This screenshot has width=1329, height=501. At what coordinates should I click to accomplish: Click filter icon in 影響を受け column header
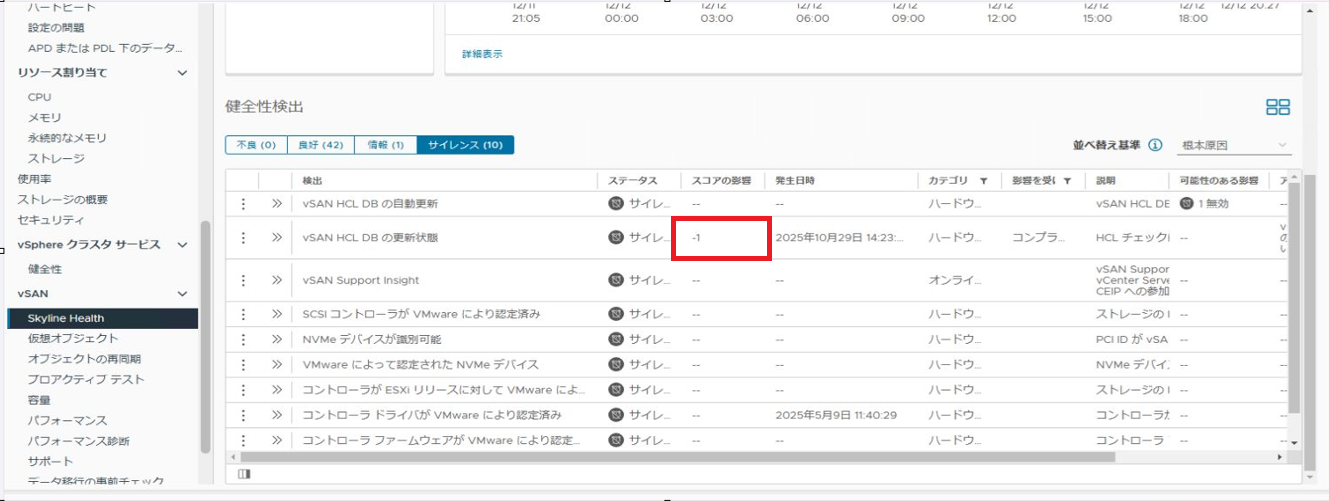(1067, 181)
